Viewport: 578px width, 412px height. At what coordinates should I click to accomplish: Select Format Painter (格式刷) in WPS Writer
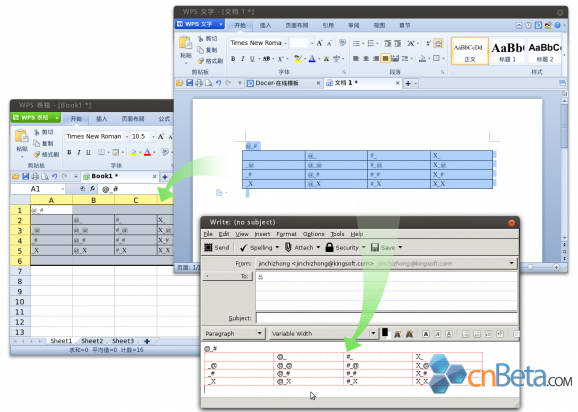click(x=210, y=61)
